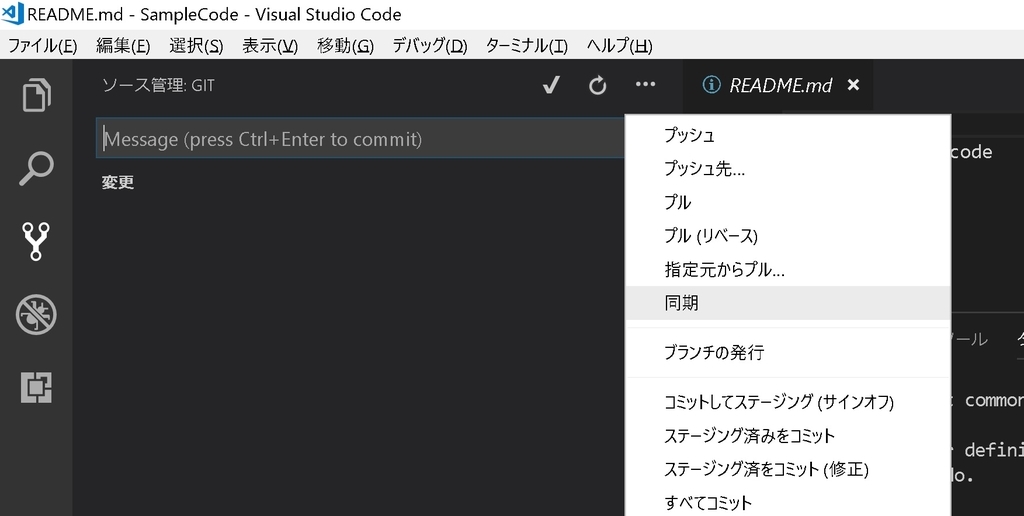
Task: Open the Debug view in activity bar
Action: click(36, 314)
